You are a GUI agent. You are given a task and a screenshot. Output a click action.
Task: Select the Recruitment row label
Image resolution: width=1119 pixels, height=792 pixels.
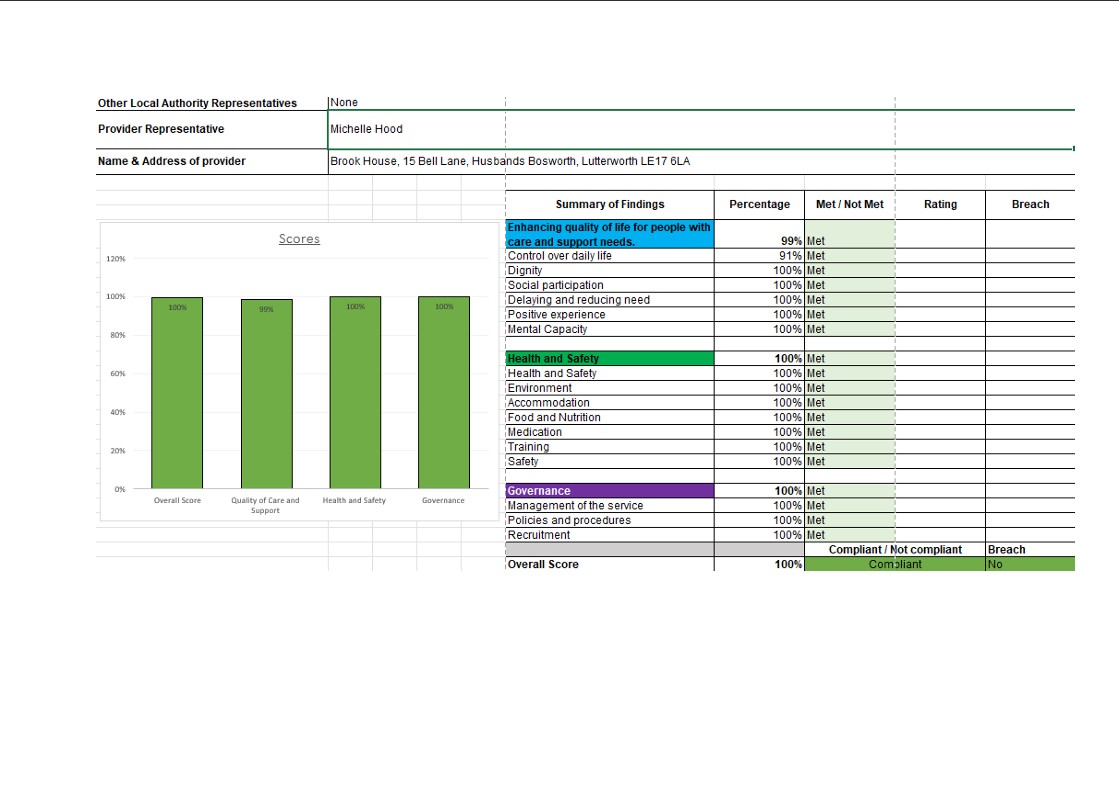539,535
